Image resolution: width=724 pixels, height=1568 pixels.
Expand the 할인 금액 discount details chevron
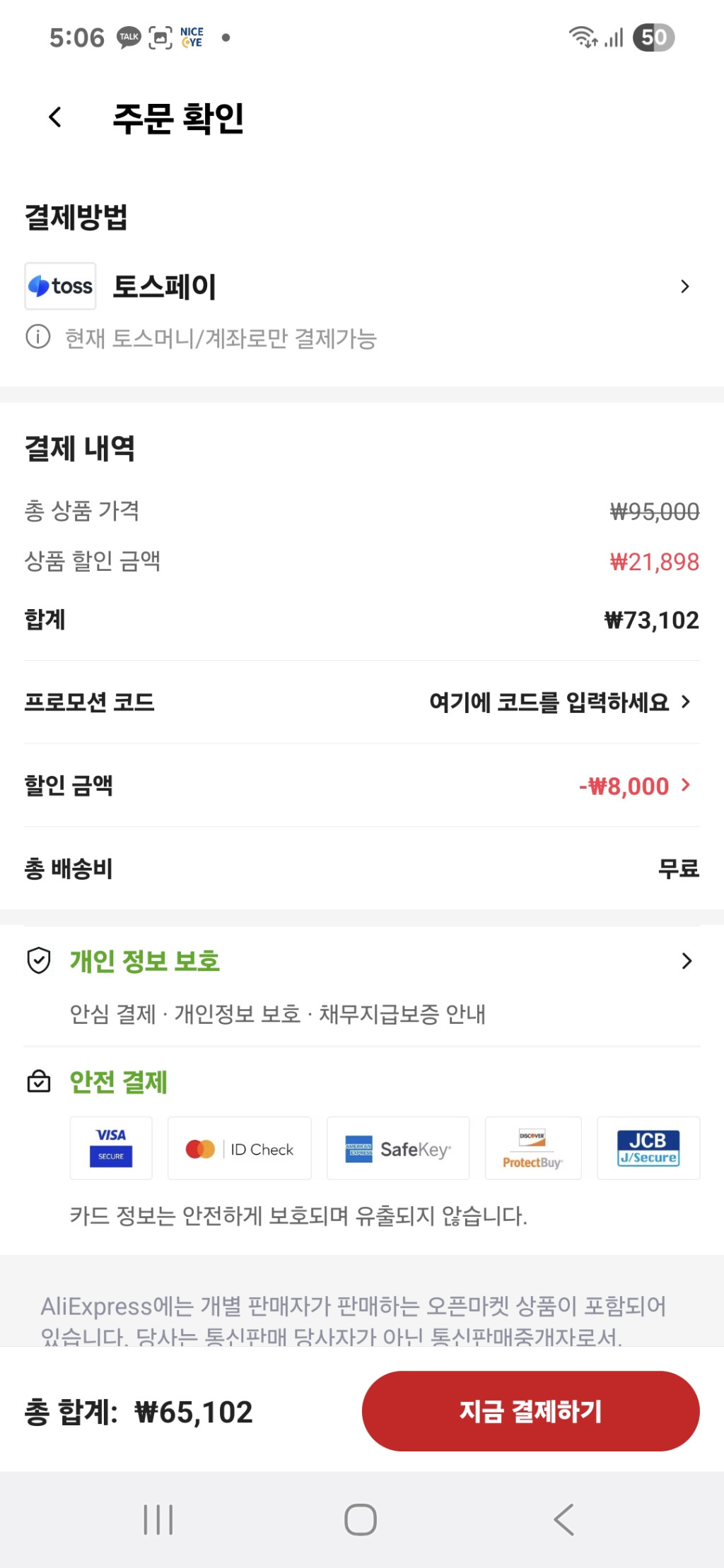[685, 785]
